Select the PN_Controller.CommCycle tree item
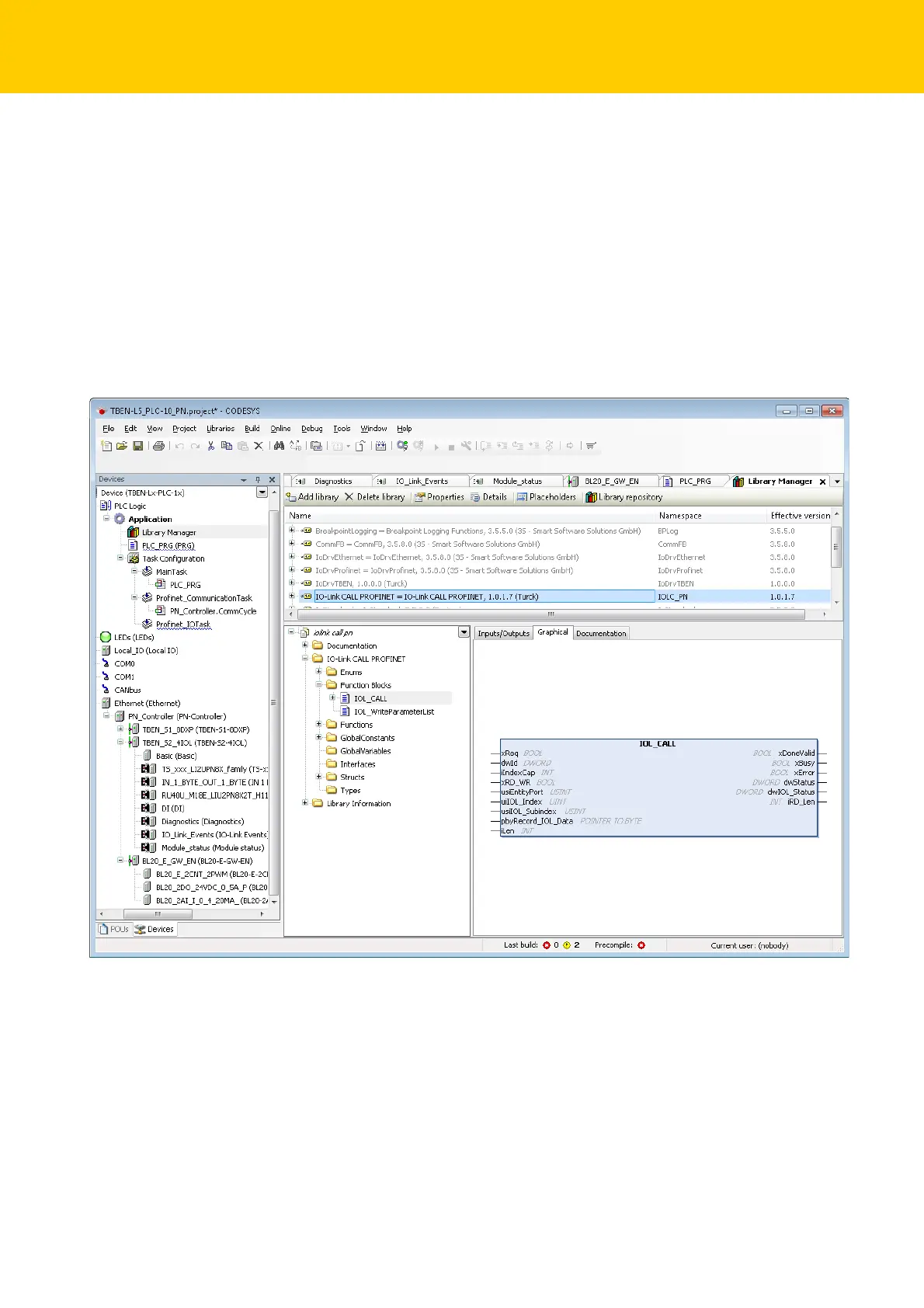The image size is (924, 1308). (213, 611)
